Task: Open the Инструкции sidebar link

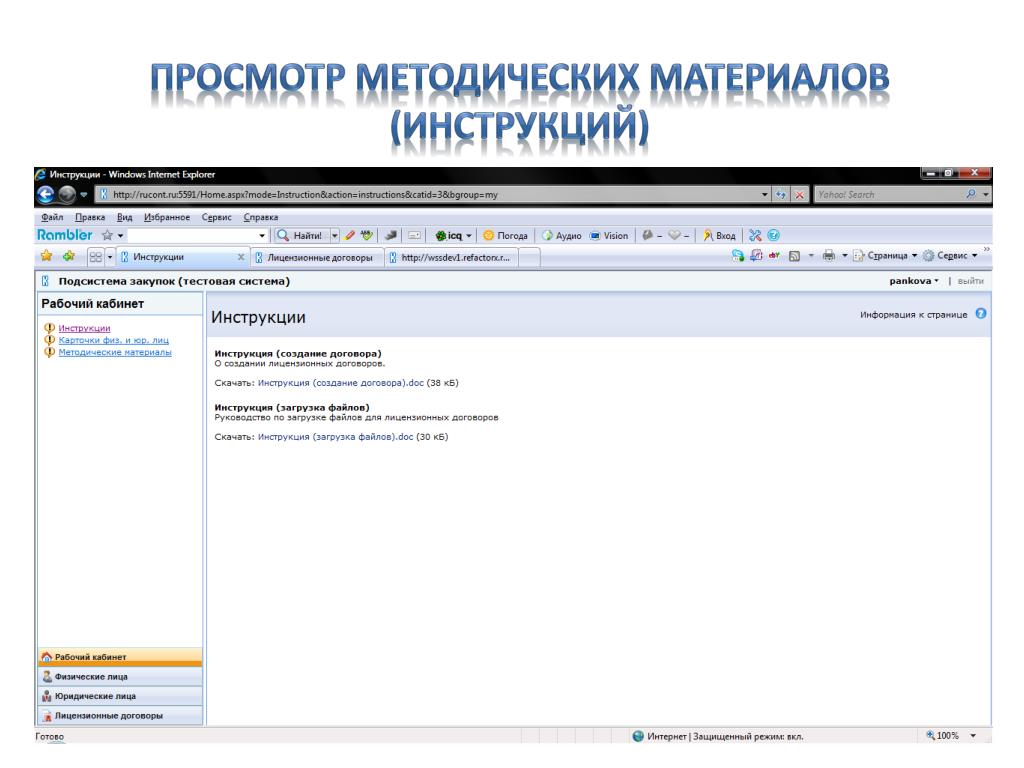Action: tap(84, 328)
